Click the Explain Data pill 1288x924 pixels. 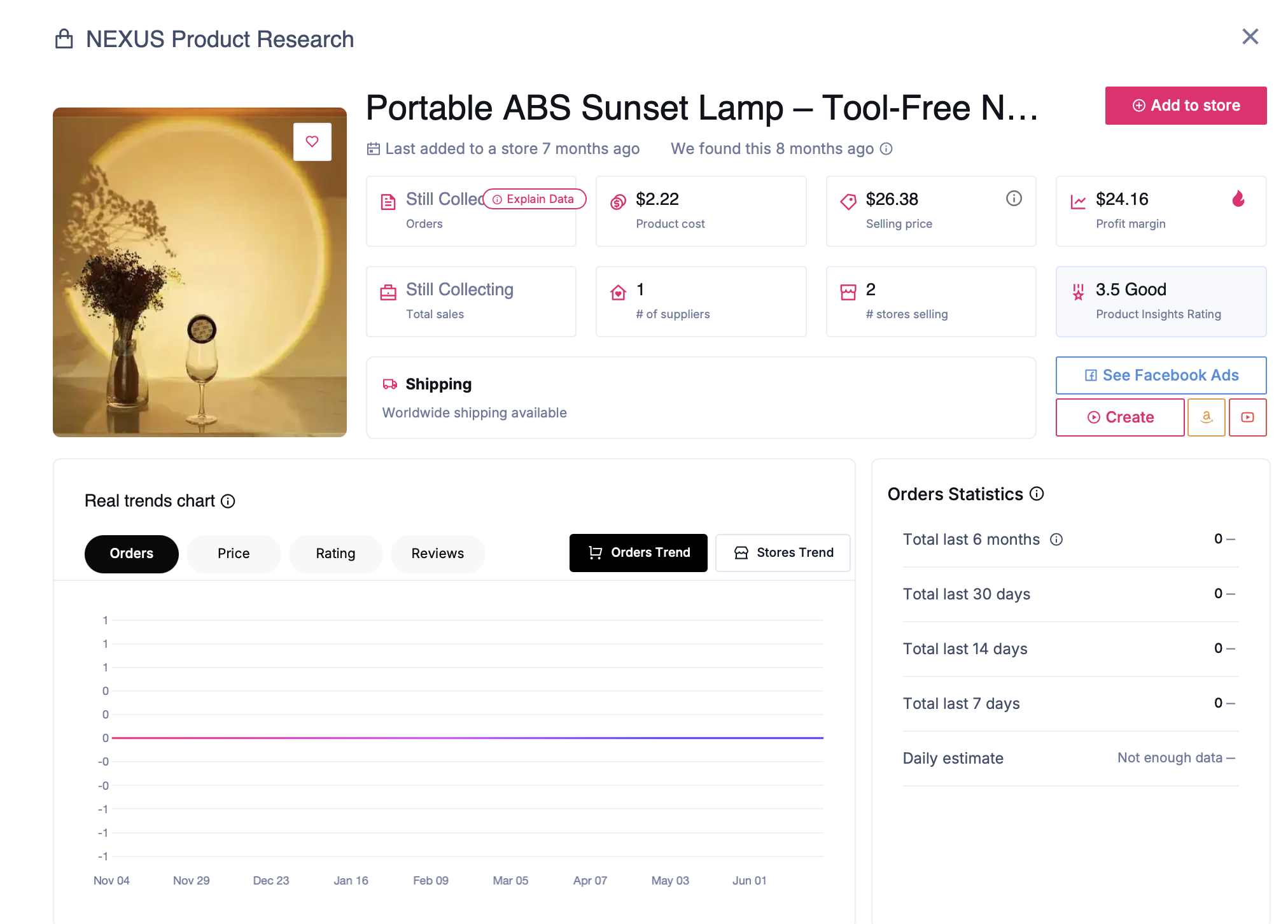tap(535, 199)
